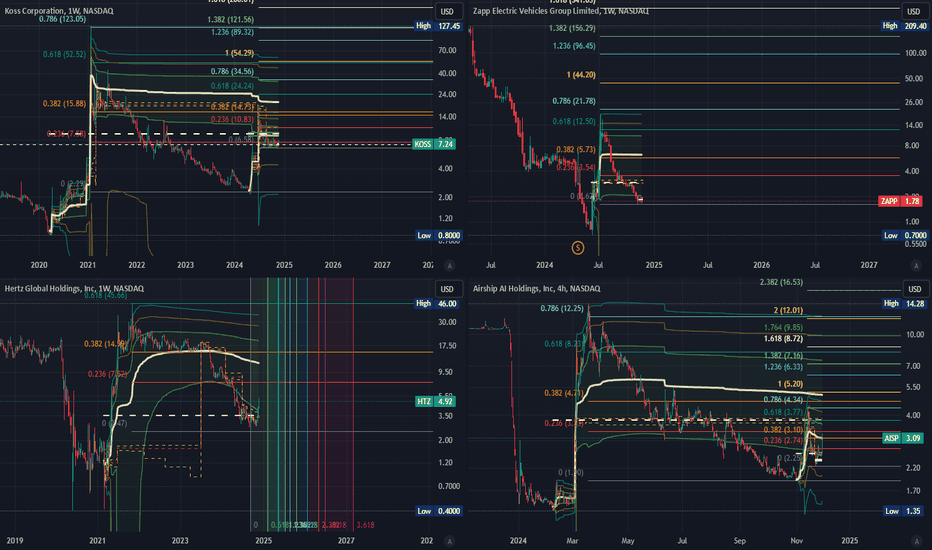This screenshot has width=932, height=550.
Task: Select the 0.382 (15.88) Fibonacci label
Action: [x=64, y=103]
